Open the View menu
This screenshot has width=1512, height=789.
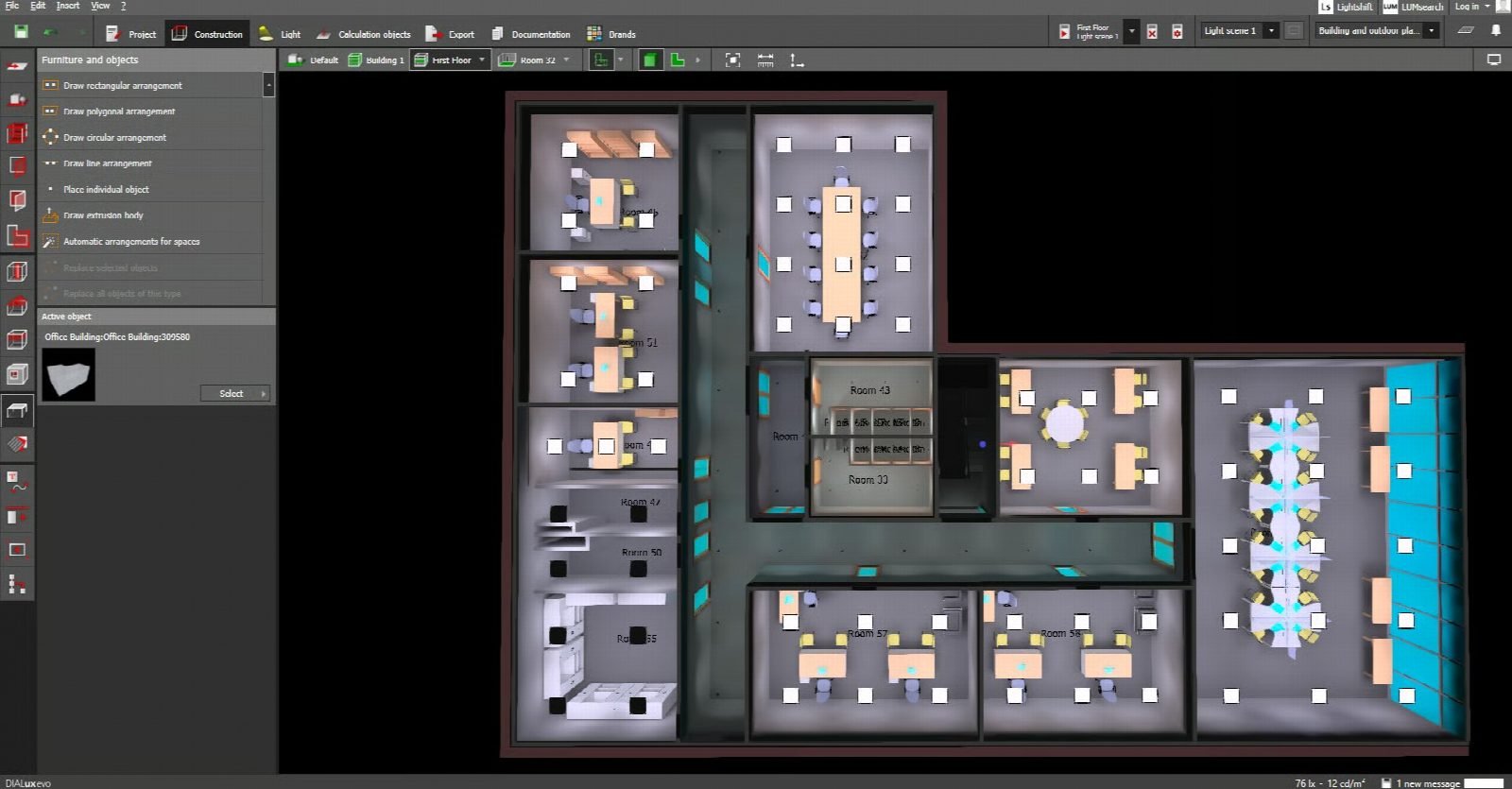coord(100,6)
